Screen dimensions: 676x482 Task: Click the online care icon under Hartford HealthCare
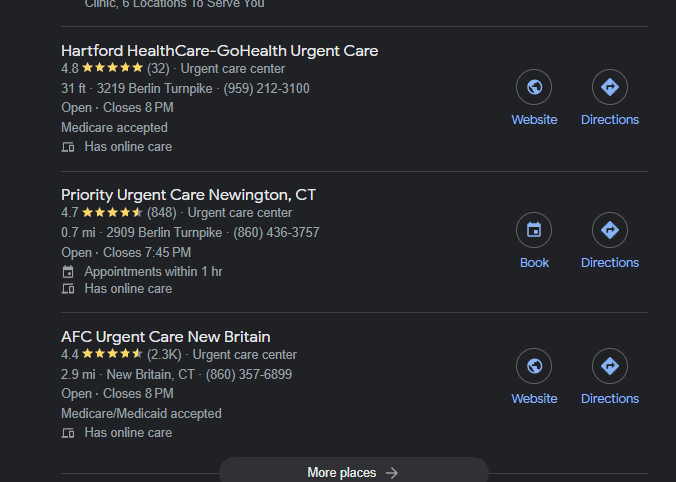pos(68,147)
